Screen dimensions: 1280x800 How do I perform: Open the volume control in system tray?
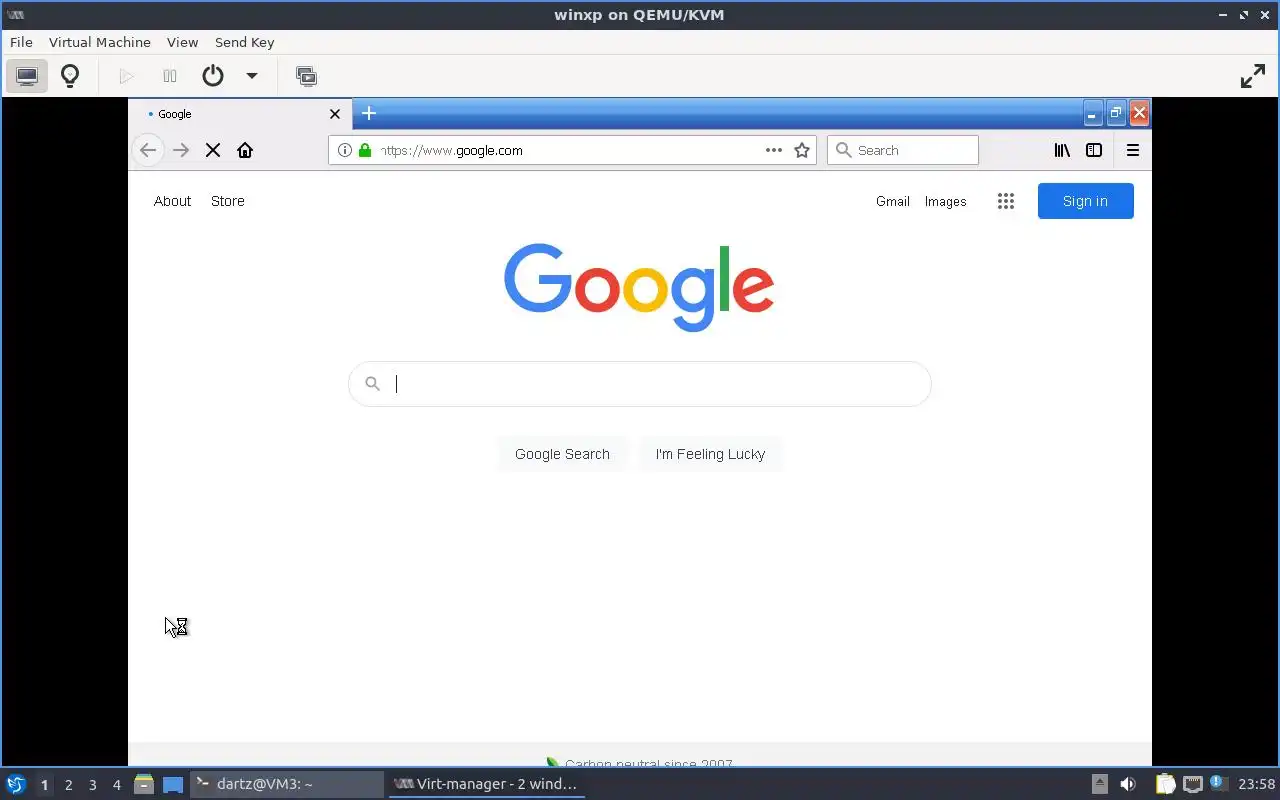1128,784
